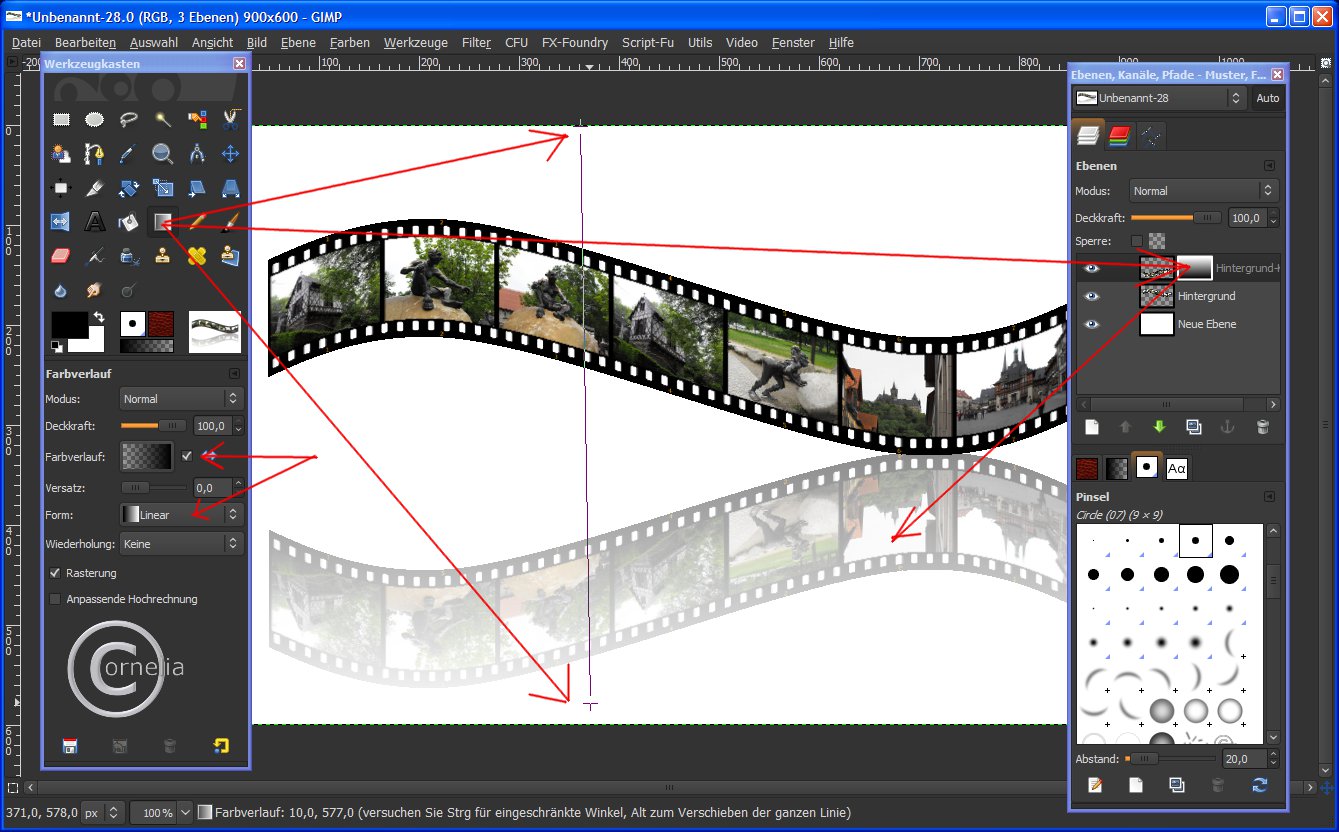This screenshot has width=1339, height=832.
Task: Switch to the Paths tab
Action: pos(1151,136)
